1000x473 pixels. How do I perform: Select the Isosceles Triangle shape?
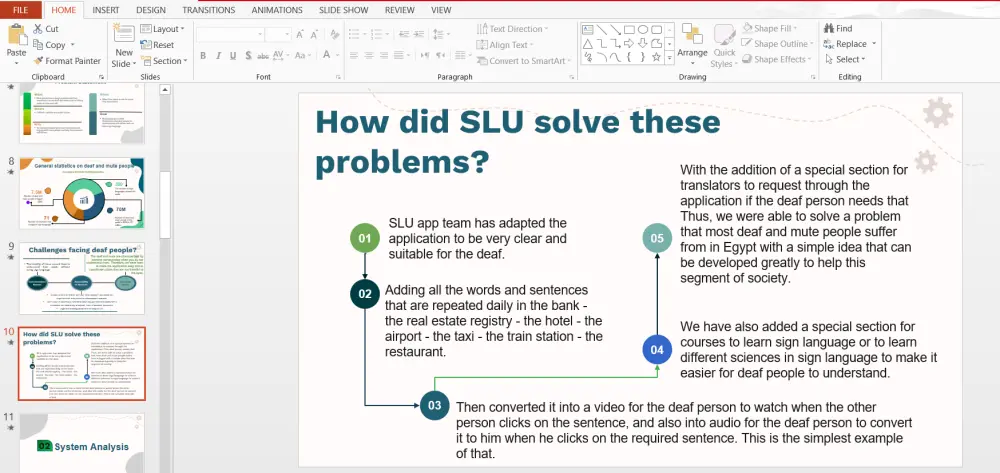pyautogui.click(x=587, y=43)
